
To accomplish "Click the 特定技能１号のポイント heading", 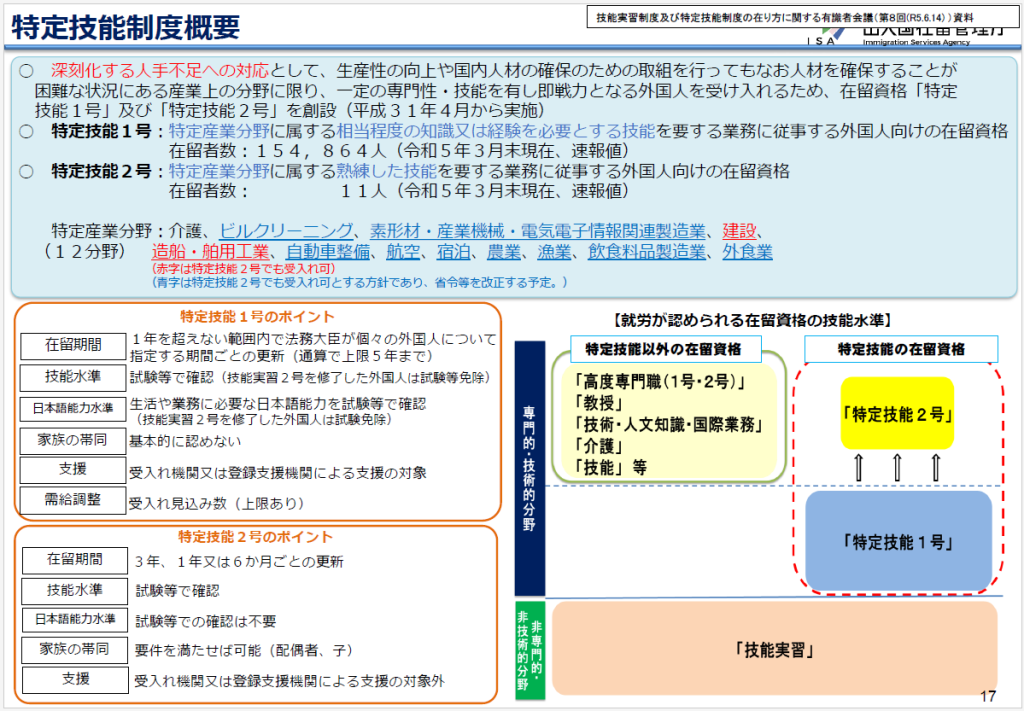I will pos(257,317).
